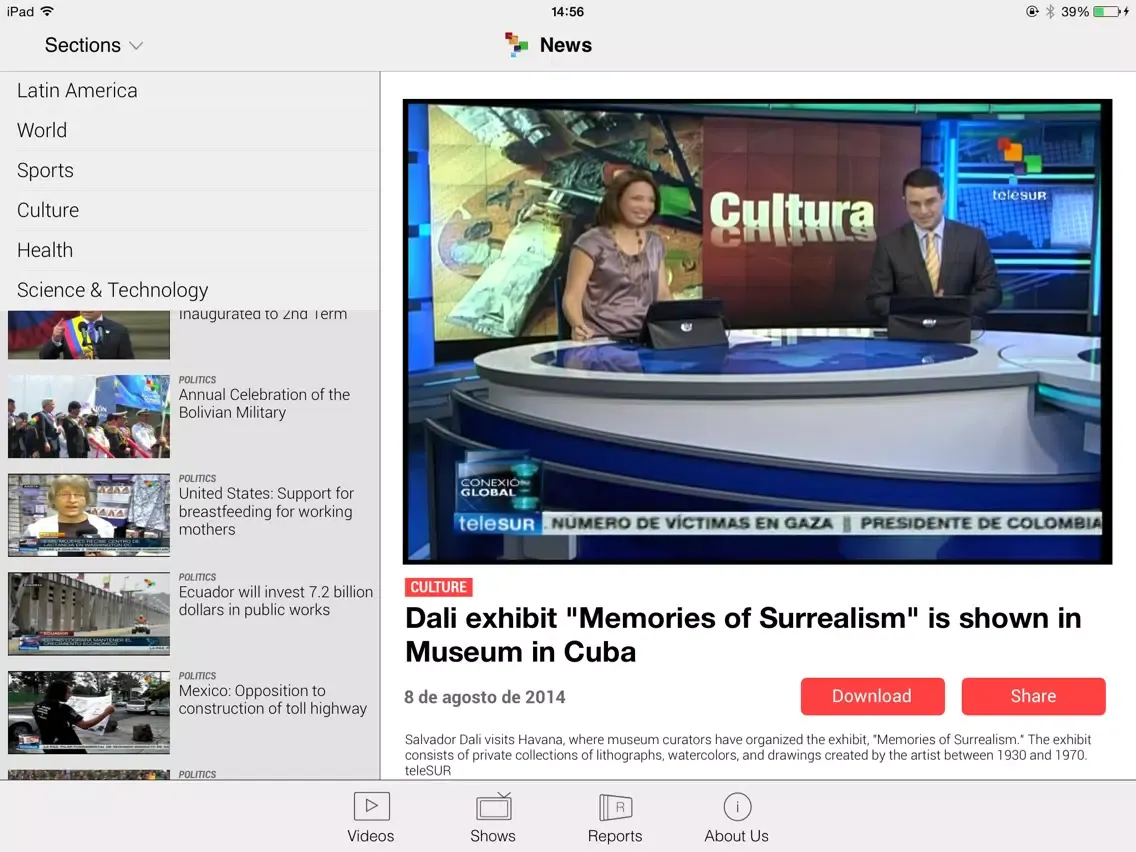Open Mexico toll highway thumbnail
This screenshot has height=852, width=1136.
click(x=89, y=712)
